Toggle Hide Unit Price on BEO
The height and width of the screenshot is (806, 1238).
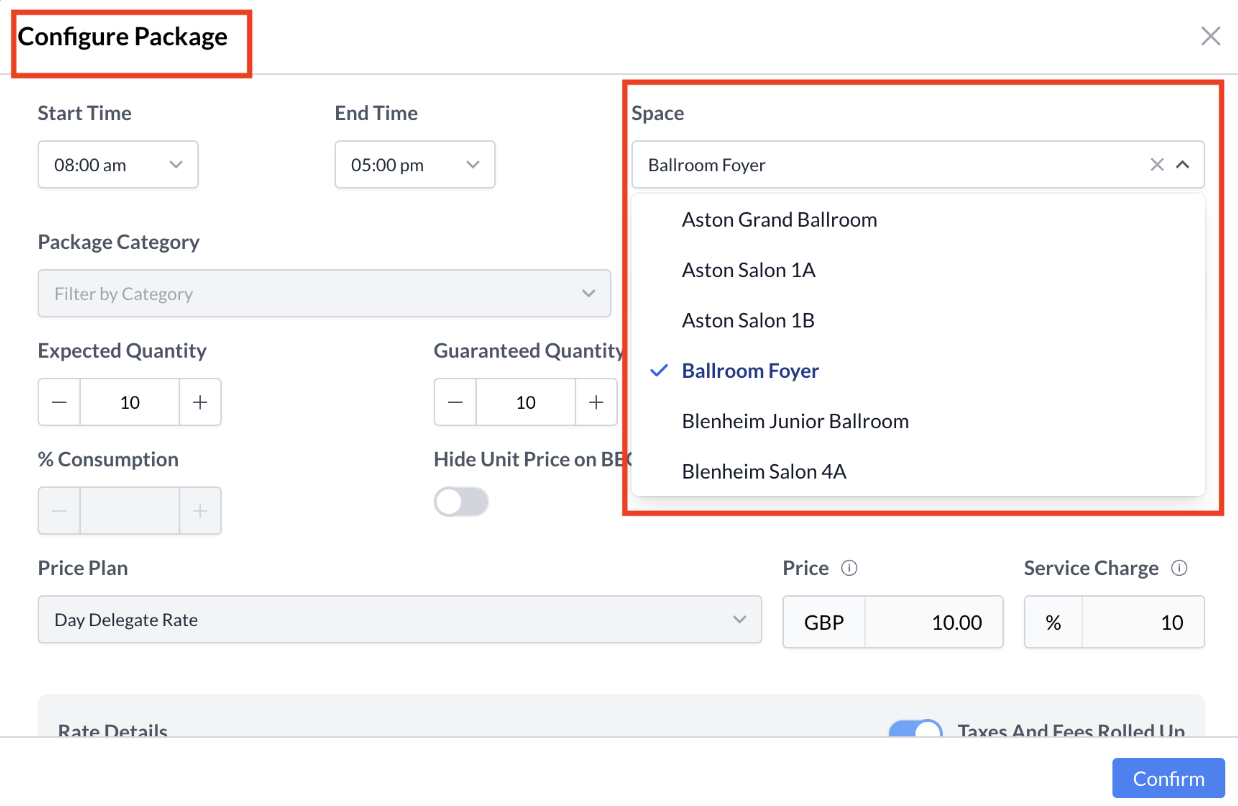coord(461,502)
